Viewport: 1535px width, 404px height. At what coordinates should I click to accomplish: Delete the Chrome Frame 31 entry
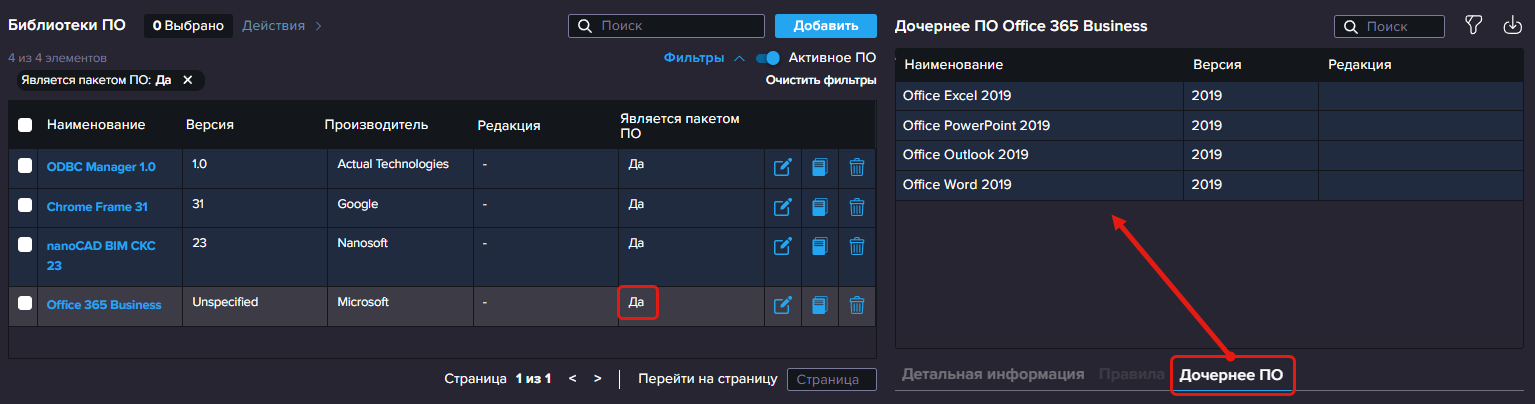[857, 207]
